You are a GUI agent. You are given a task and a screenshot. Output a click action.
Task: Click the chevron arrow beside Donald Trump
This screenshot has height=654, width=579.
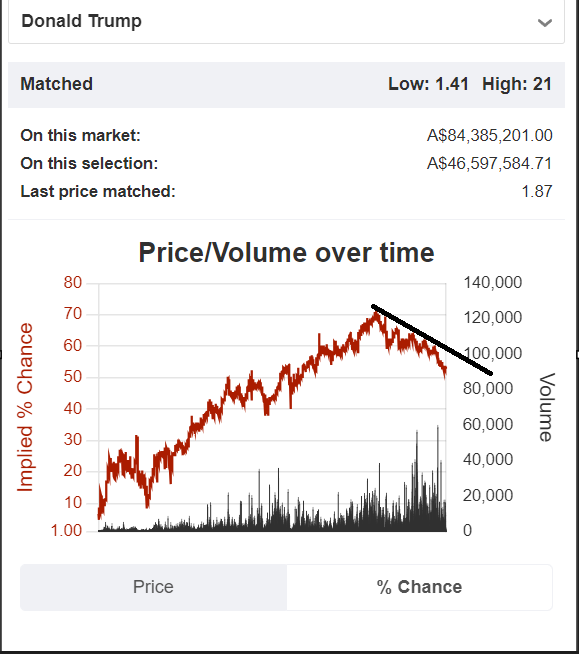click(545, 23)
